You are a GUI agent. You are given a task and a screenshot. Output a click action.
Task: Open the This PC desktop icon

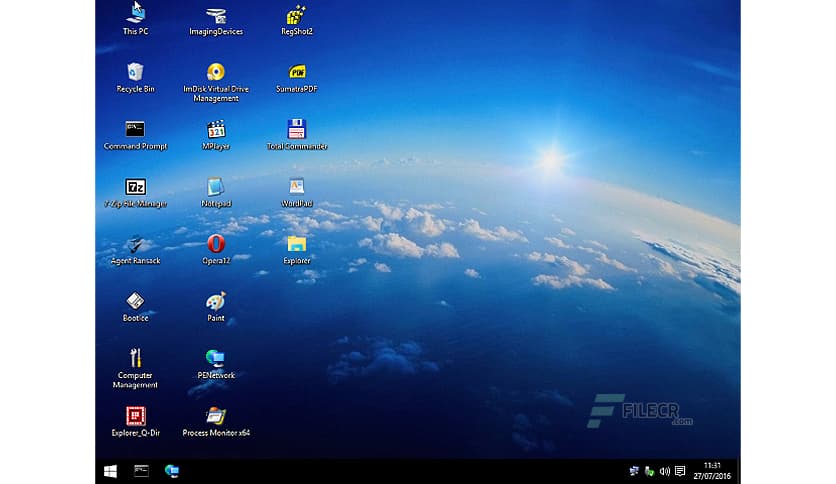(x=135, y=20)
